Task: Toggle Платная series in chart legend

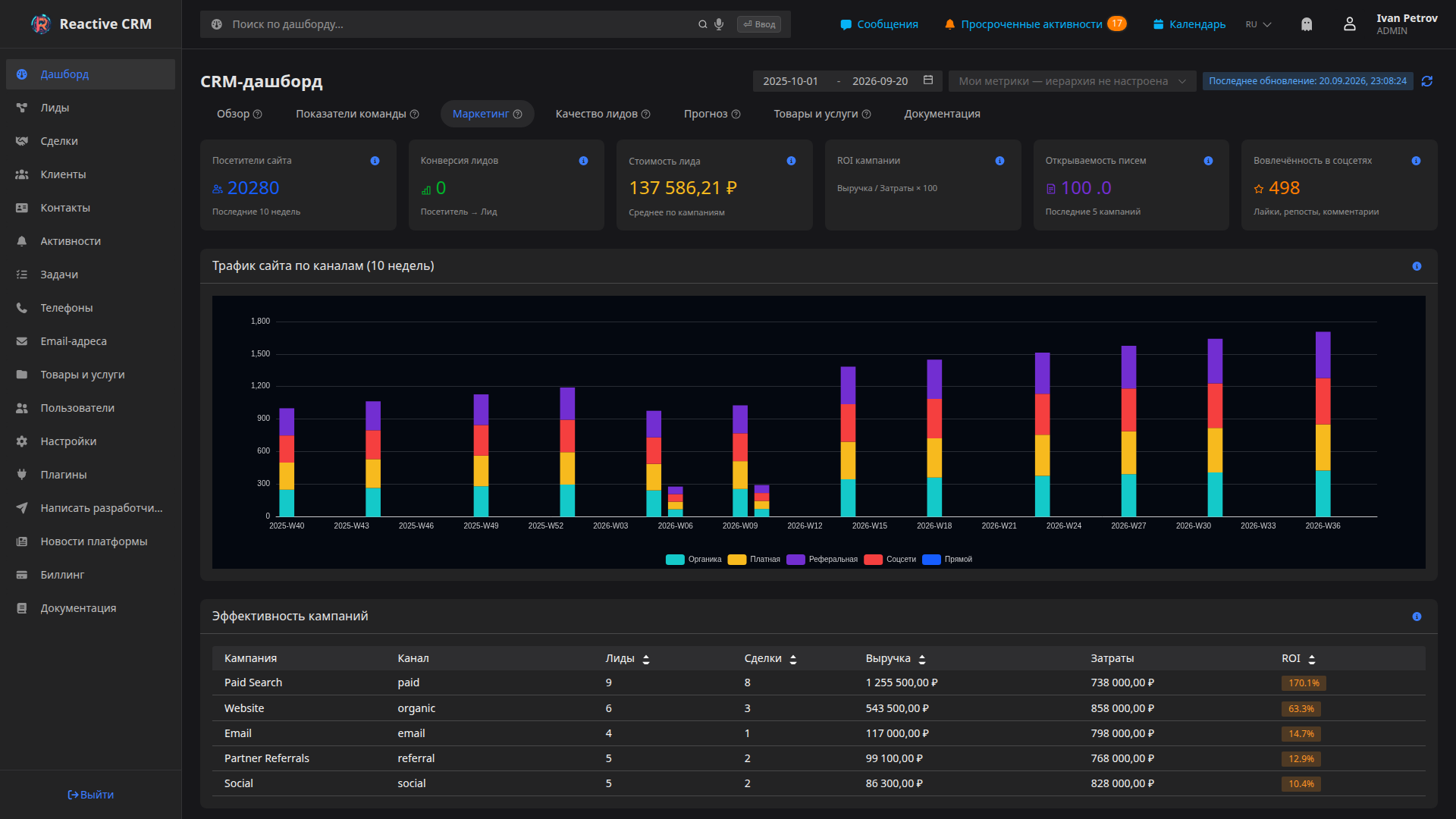Action: (754, 560)
